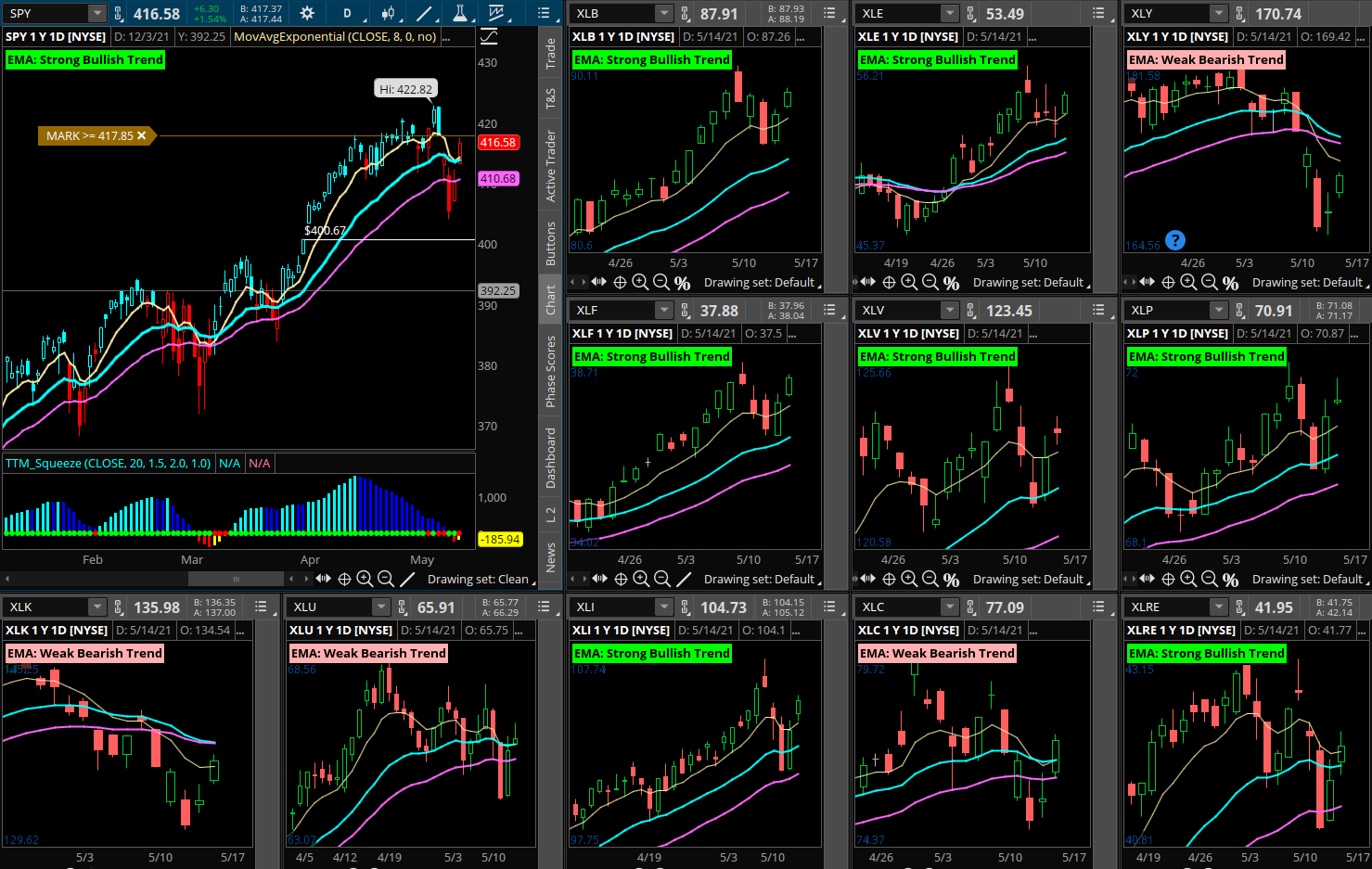Open the News side tab

(x=551, y=557)
